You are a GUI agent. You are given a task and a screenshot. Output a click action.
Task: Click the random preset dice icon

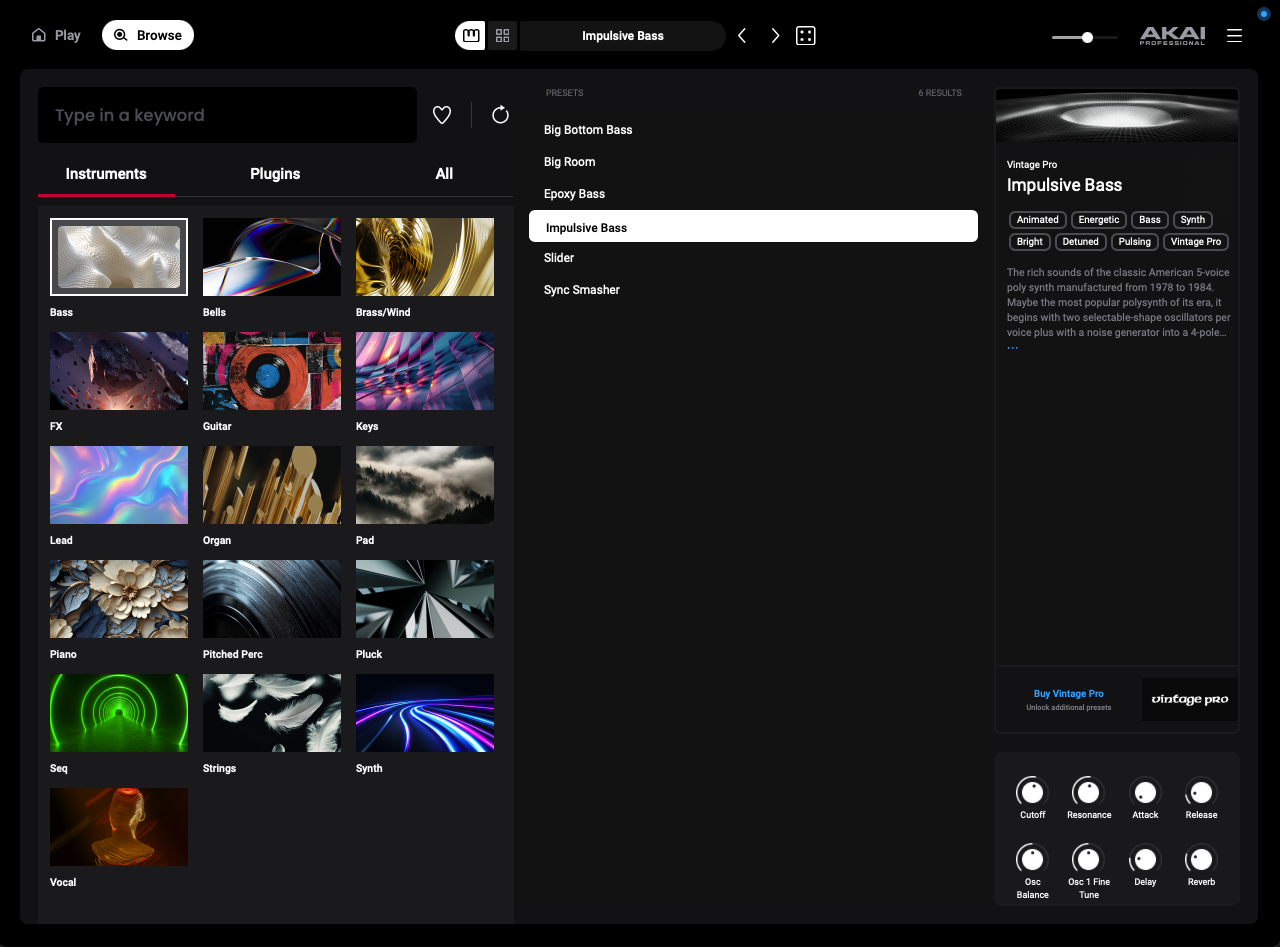pyautogui.click(x=805, y=36)
